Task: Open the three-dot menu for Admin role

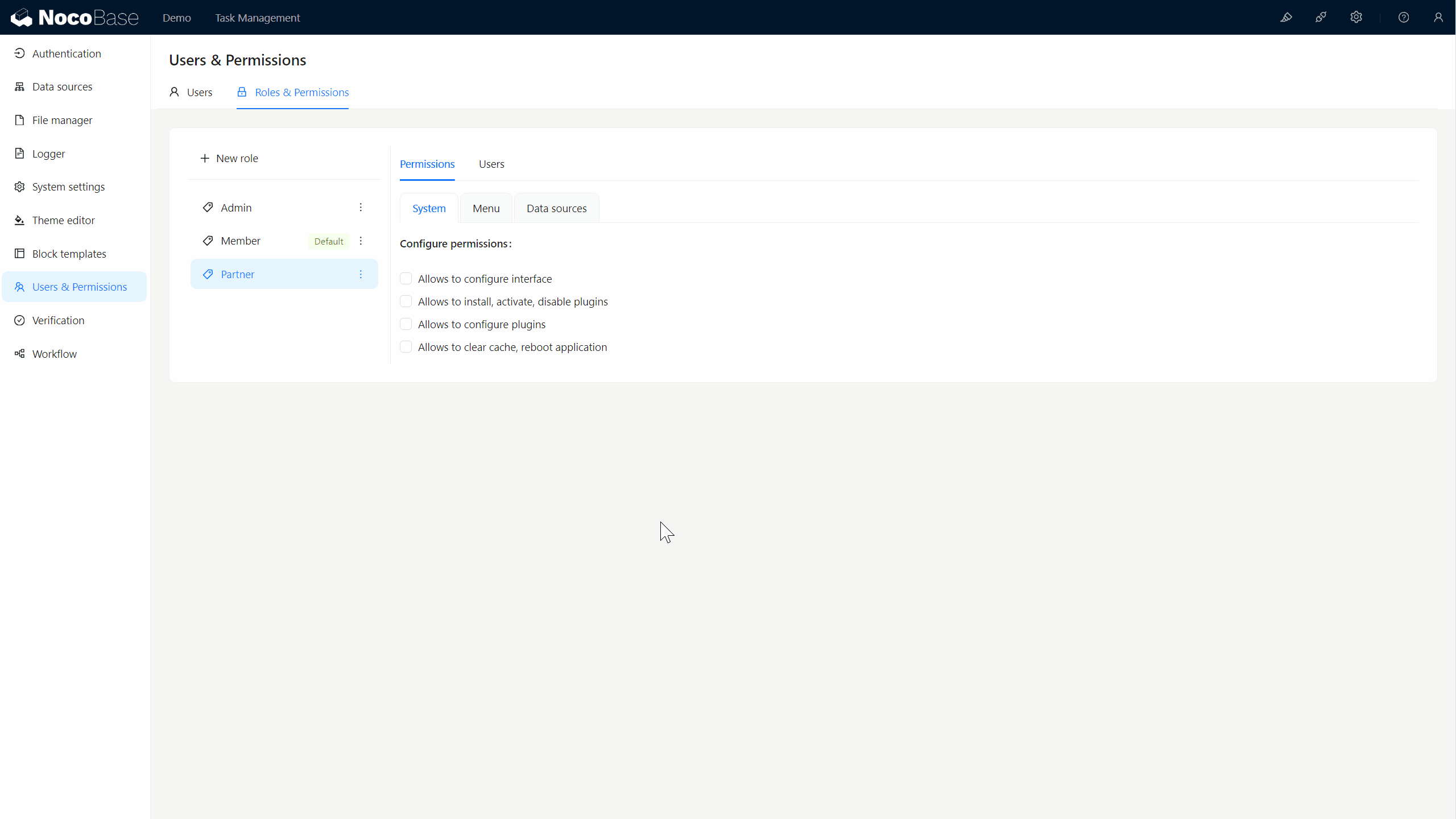Action: (361, 208)
